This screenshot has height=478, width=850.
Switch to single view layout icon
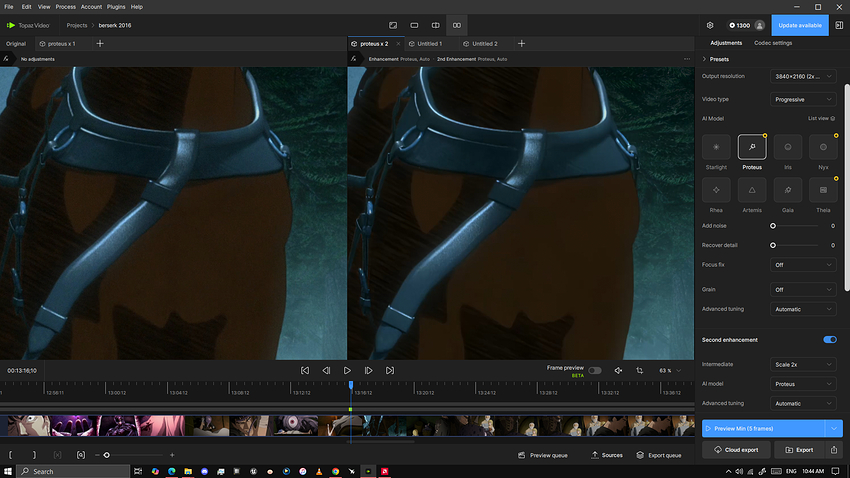(414, 25)
